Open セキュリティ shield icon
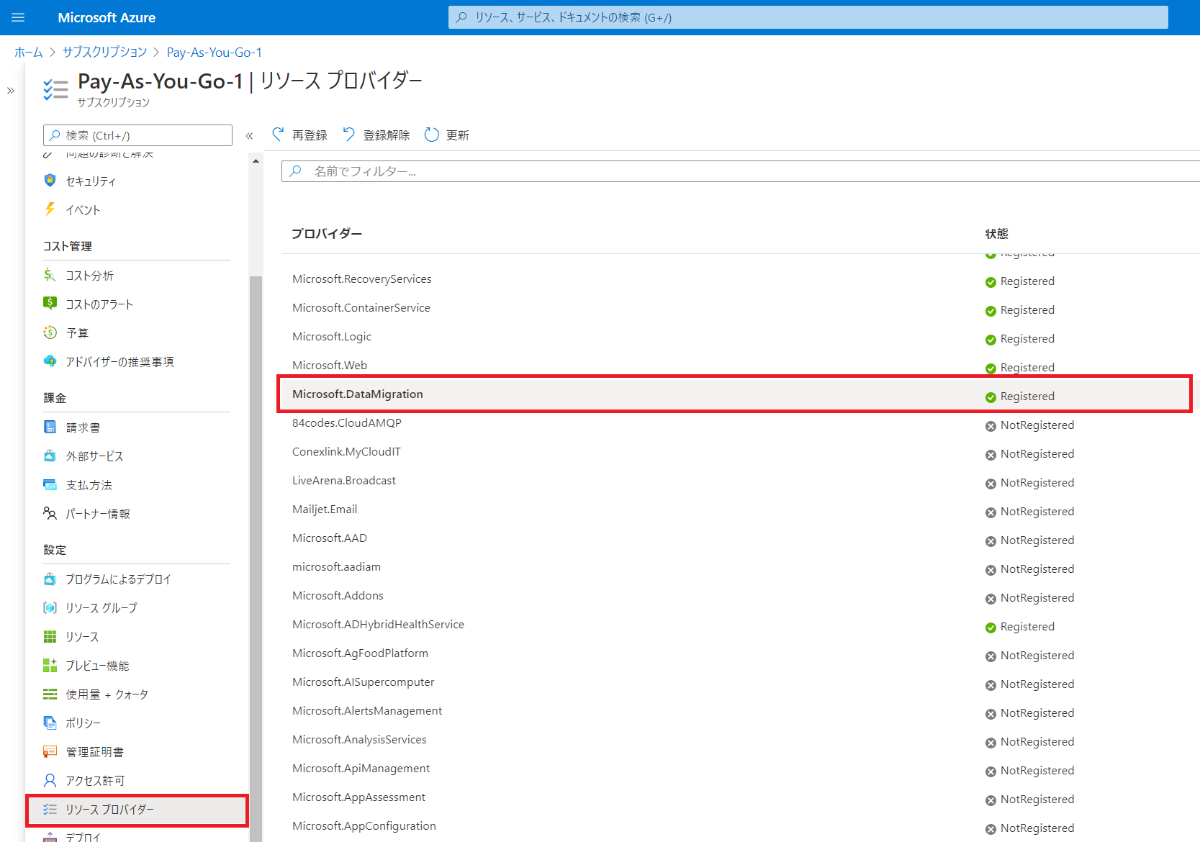Viewport: 1200px width, 842px height. [50, 181]
